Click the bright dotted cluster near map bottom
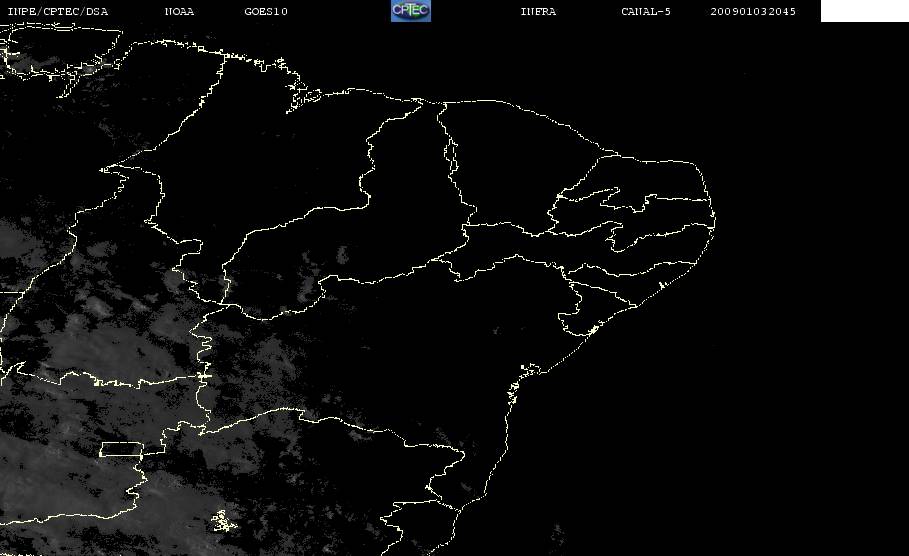 (224, 521)
